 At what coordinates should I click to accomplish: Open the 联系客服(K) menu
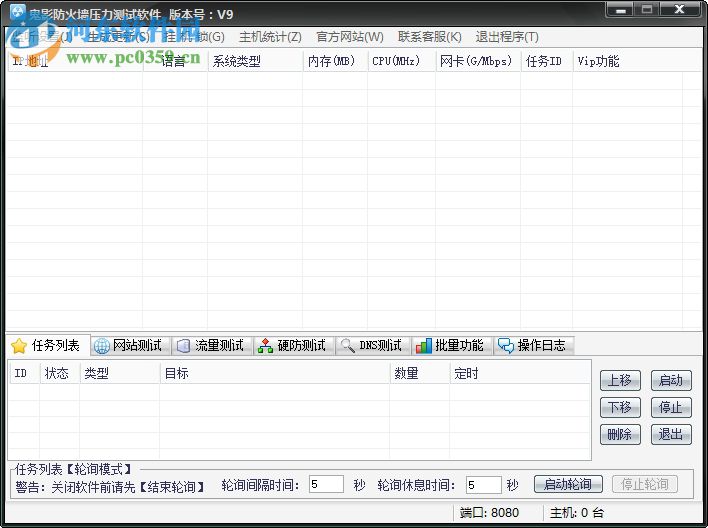[429, 37]
